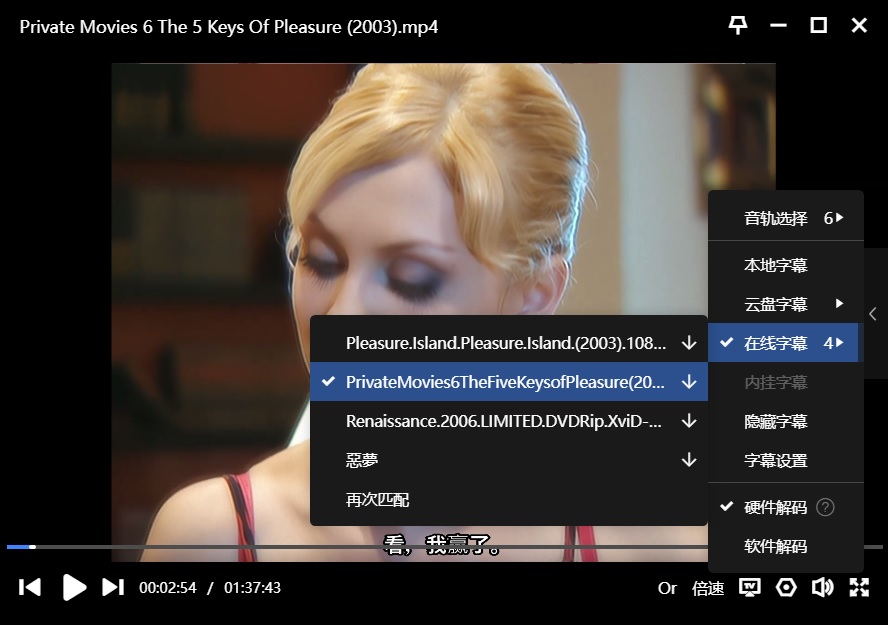This screenshot has height=625, width=888.
Task: Download the Renaissance.2006 subtitle file
Action: 688,421
